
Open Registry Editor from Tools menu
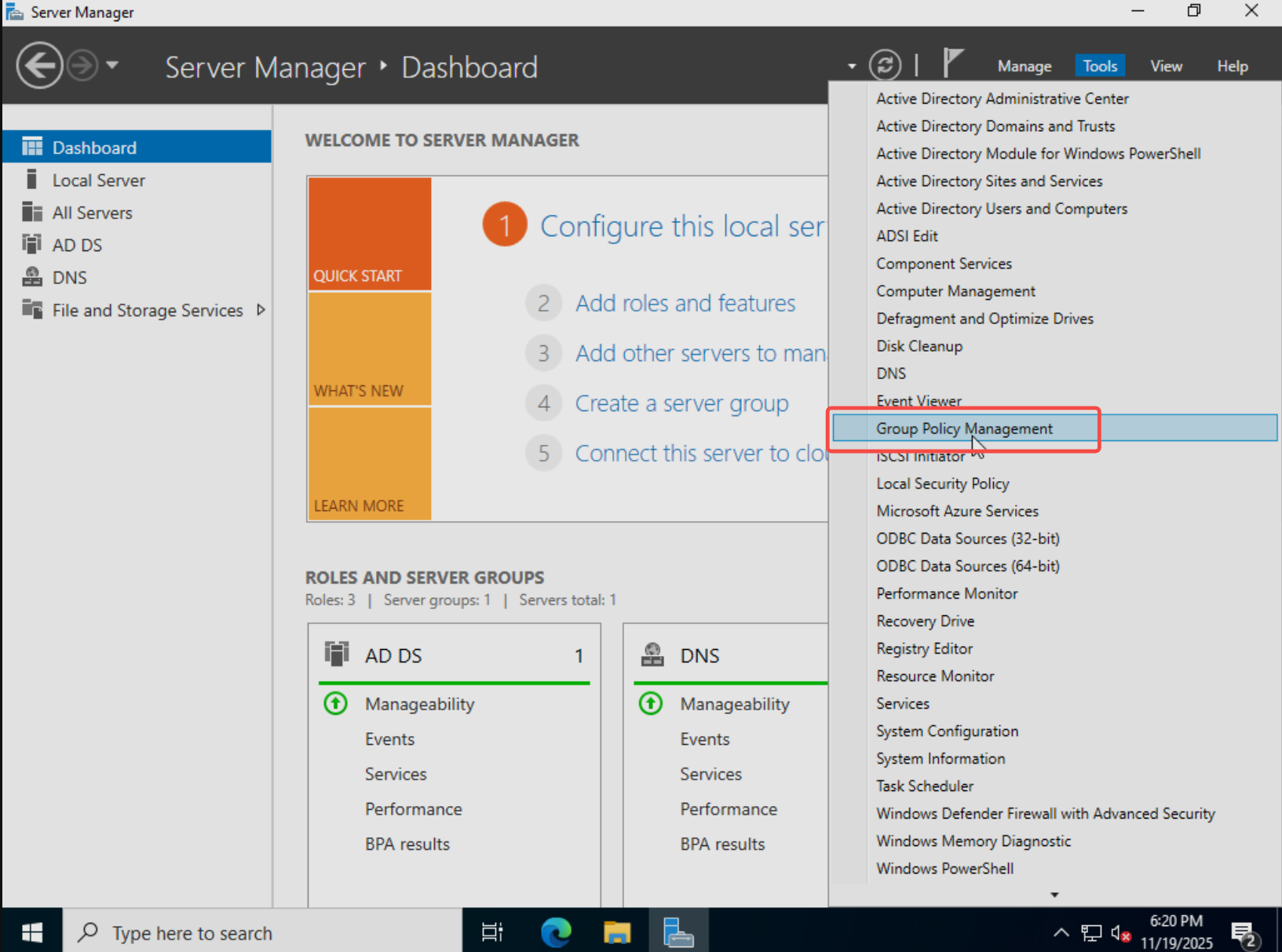coord(924,648)
